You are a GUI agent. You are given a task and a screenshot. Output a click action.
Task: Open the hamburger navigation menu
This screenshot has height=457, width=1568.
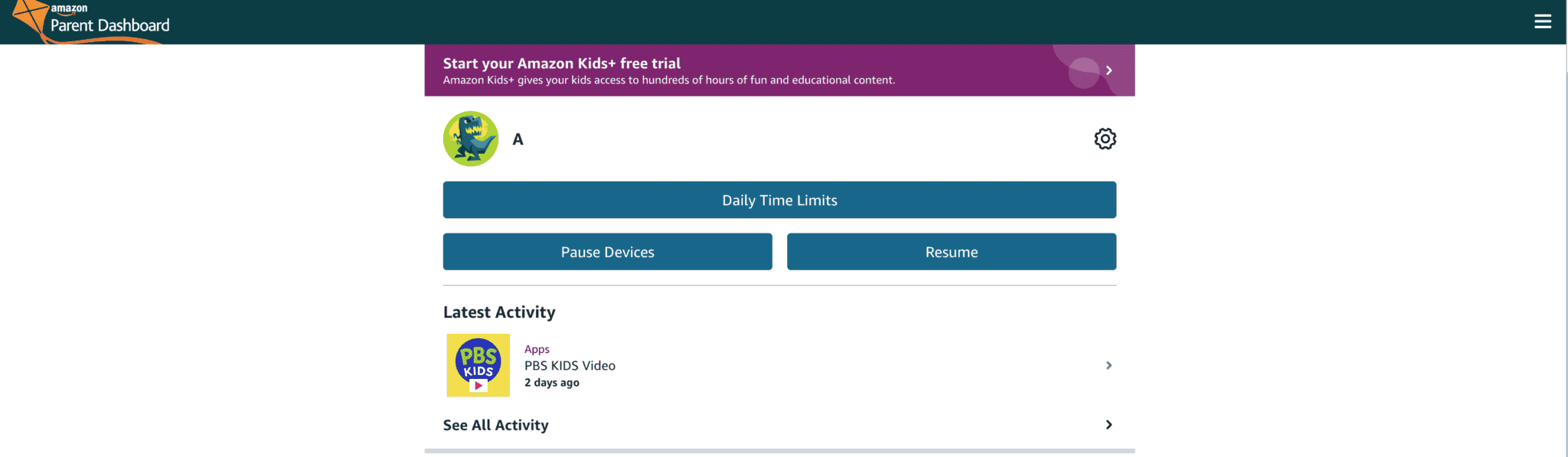tap(1543, 21)
